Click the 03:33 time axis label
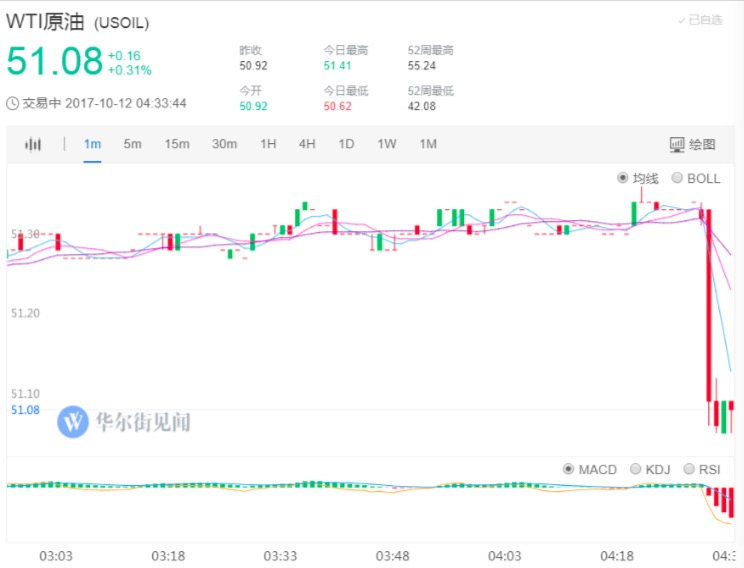 (280, 556)
